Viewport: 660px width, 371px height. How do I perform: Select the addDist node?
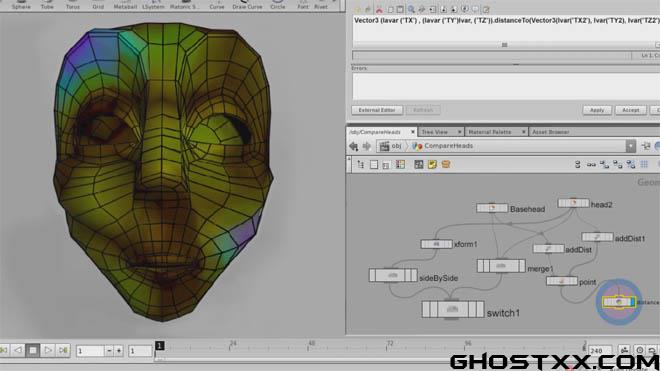548,249
